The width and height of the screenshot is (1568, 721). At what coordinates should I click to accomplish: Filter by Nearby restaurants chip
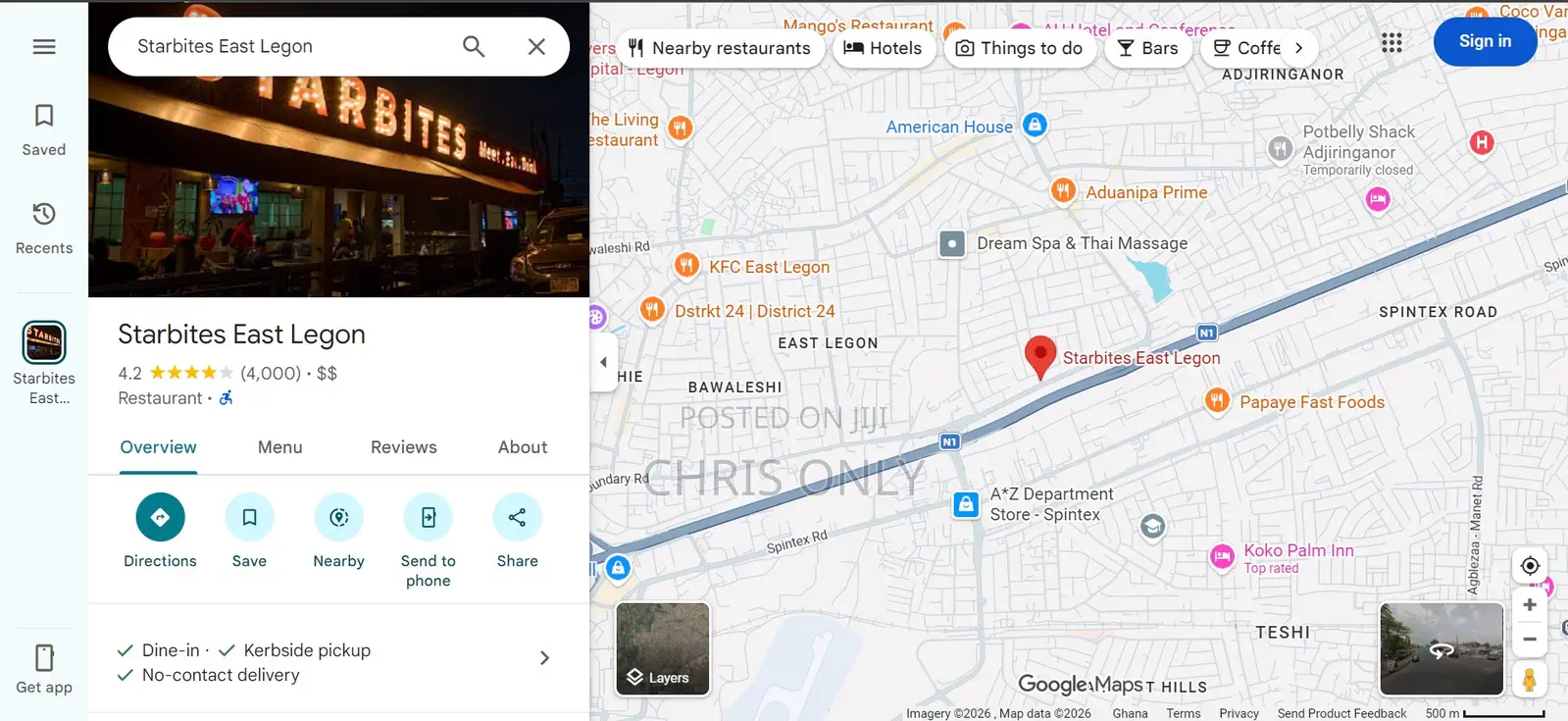coord(720,48)
